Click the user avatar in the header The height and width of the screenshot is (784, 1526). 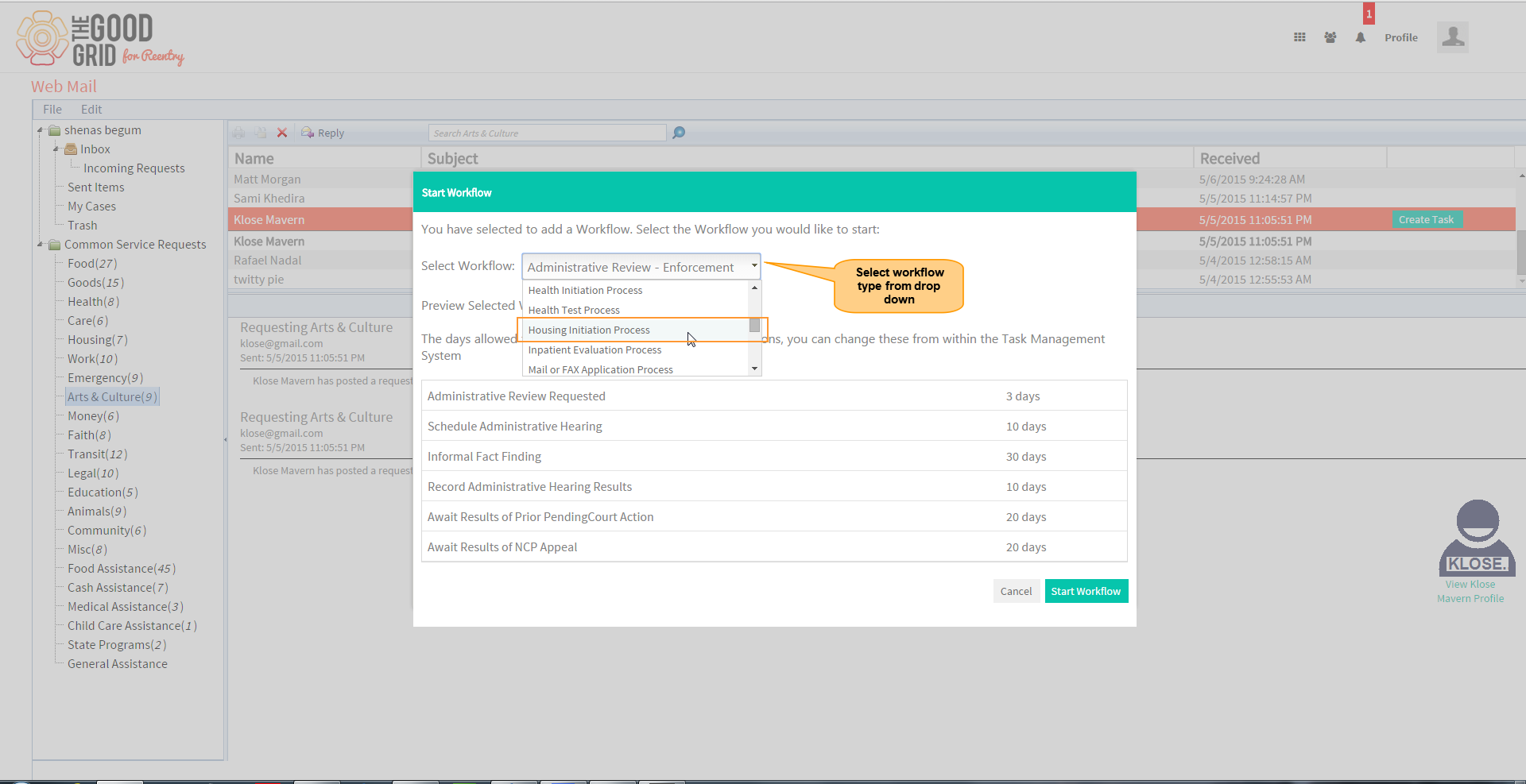(x=1453, y=37)
